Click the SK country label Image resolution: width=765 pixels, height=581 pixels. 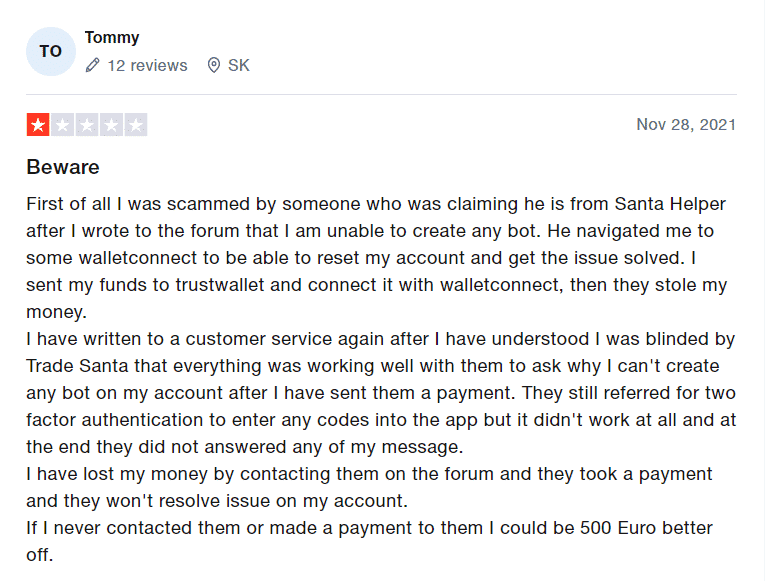coord(239,65)
